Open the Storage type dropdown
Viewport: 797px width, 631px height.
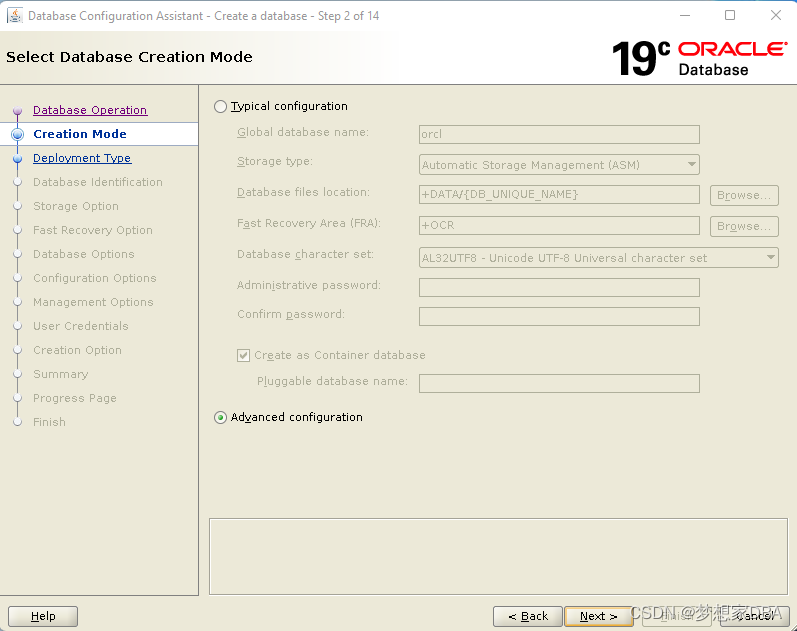click(559, 165)
